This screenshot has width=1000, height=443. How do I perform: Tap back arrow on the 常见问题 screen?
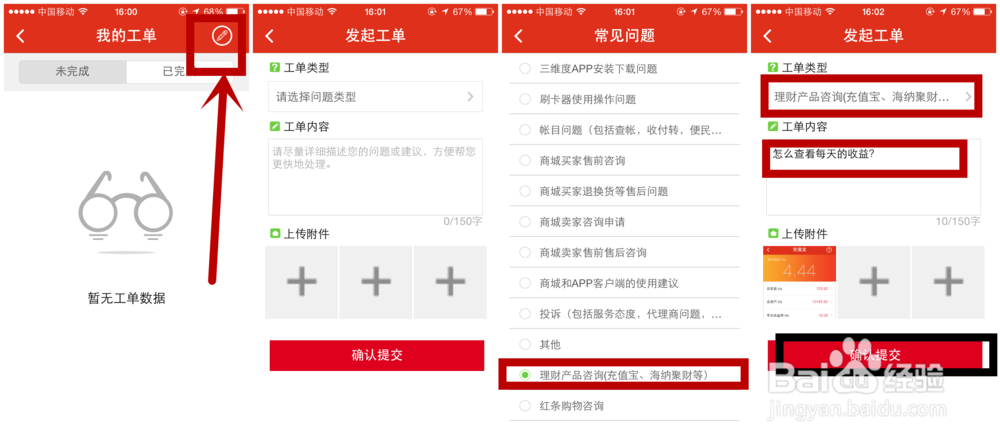tap(518, 36)
